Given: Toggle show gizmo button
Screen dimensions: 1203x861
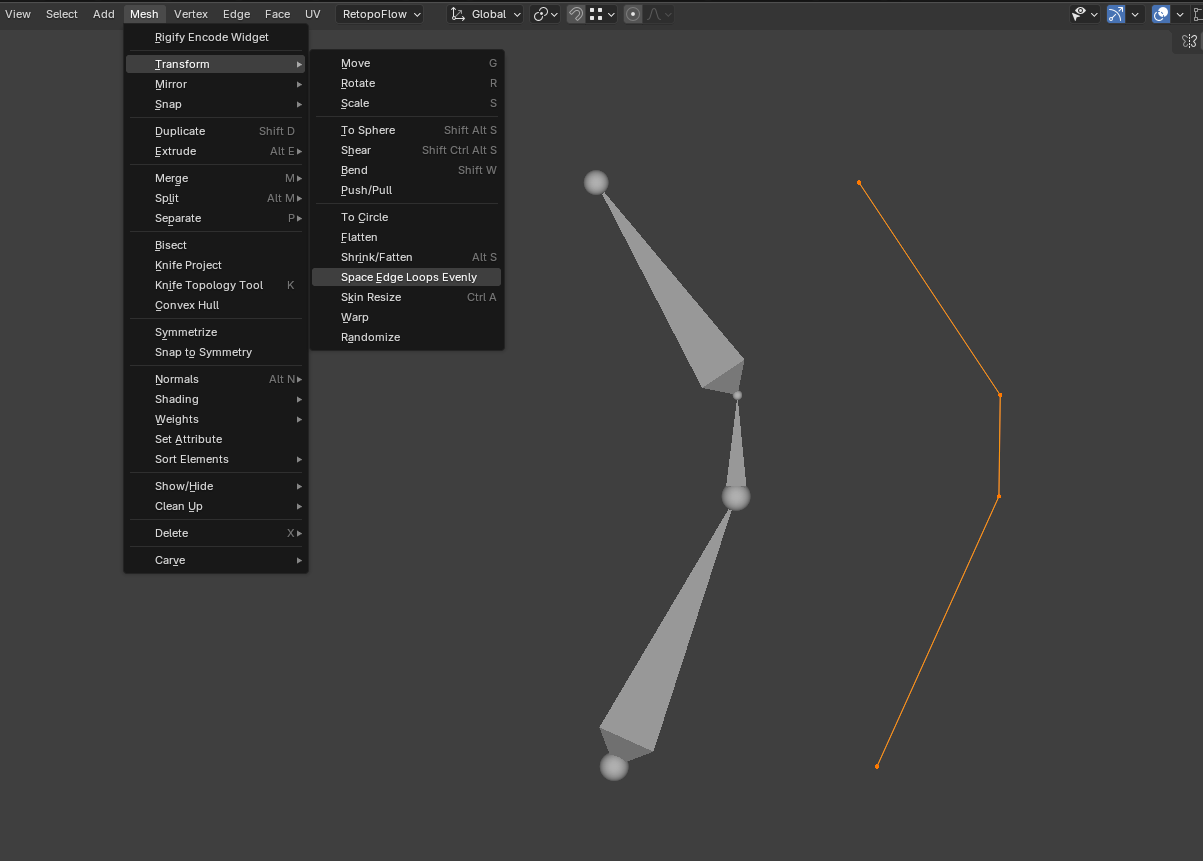Looking at the screenshot, I should (x=1116, y=14).
